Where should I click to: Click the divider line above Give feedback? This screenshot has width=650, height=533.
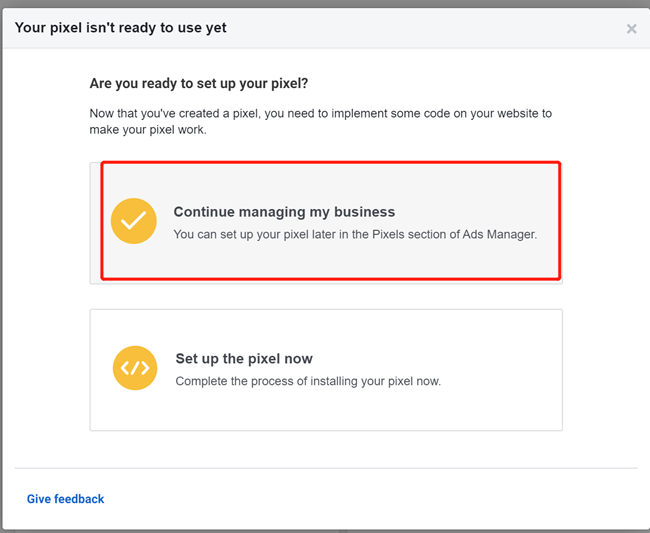tap(325, 468)
